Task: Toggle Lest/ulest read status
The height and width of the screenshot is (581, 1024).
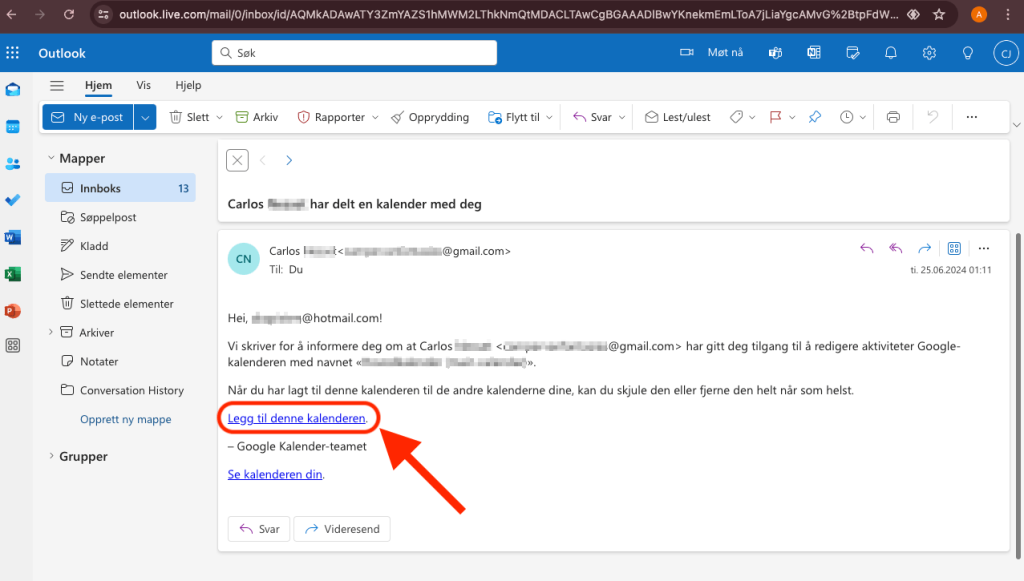Action: point(677,117)
